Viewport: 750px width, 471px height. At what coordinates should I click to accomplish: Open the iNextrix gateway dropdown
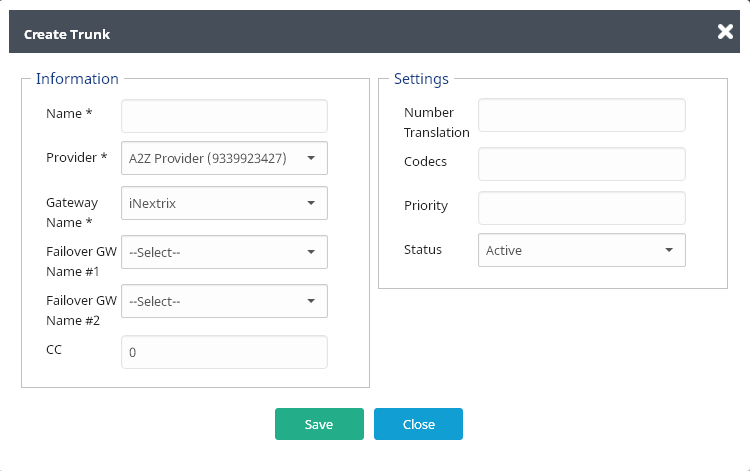pos(224,203)
